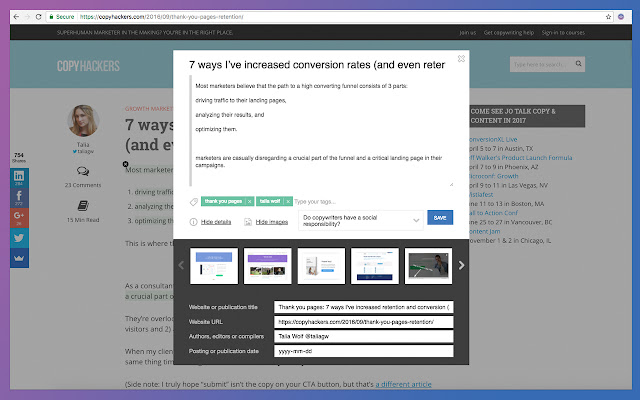Show previous thumbnails with left arrow
640x400 pixels.
pos(181,265)
